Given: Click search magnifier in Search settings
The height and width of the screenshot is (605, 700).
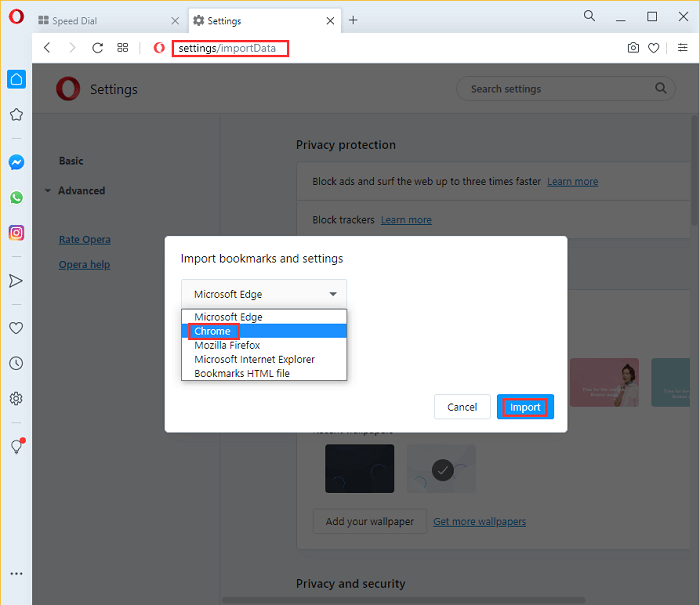Looking at the screenshot, I should tap(661, 88).
